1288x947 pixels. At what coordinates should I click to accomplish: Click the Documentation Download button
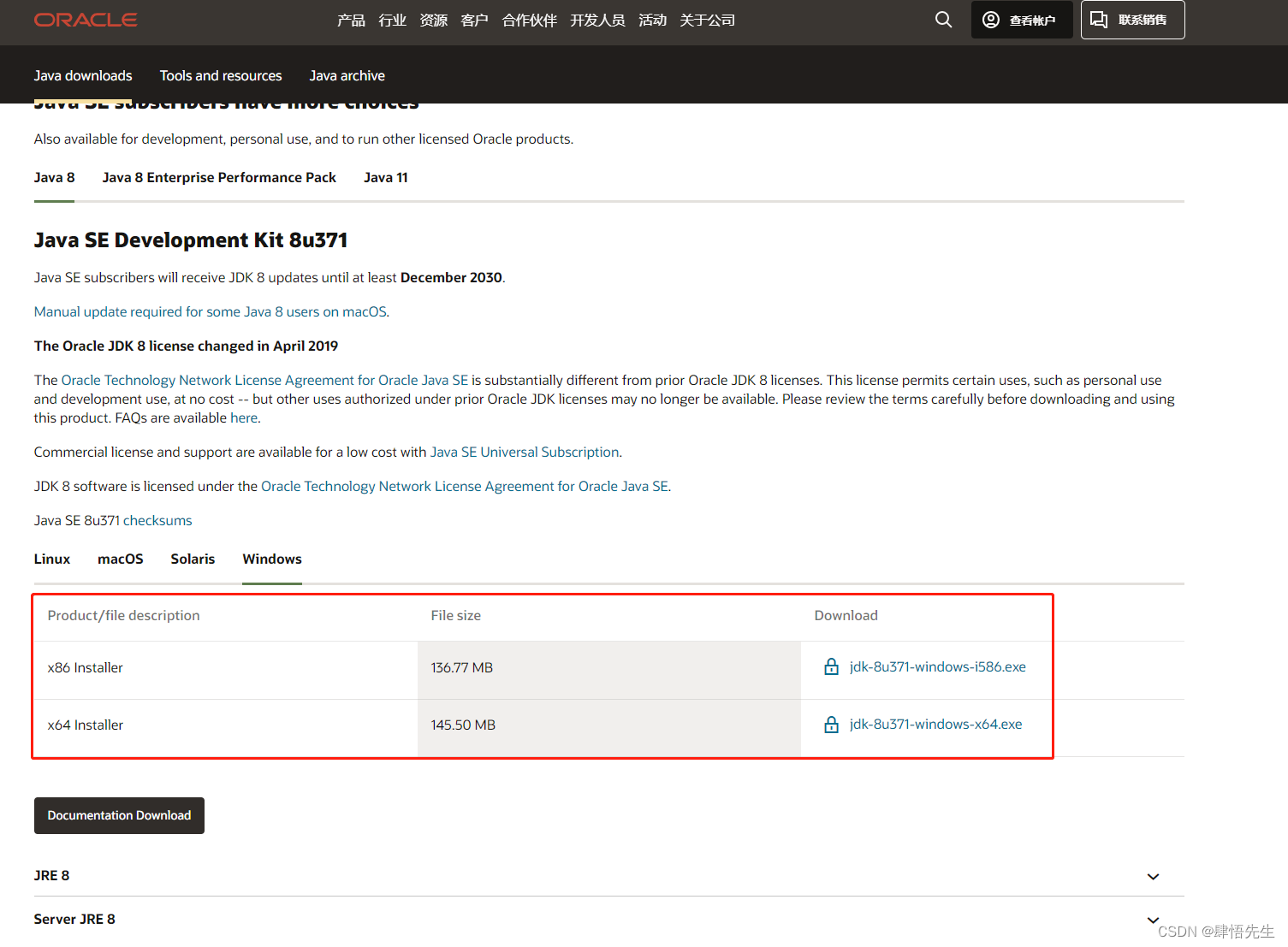point(119,815)
